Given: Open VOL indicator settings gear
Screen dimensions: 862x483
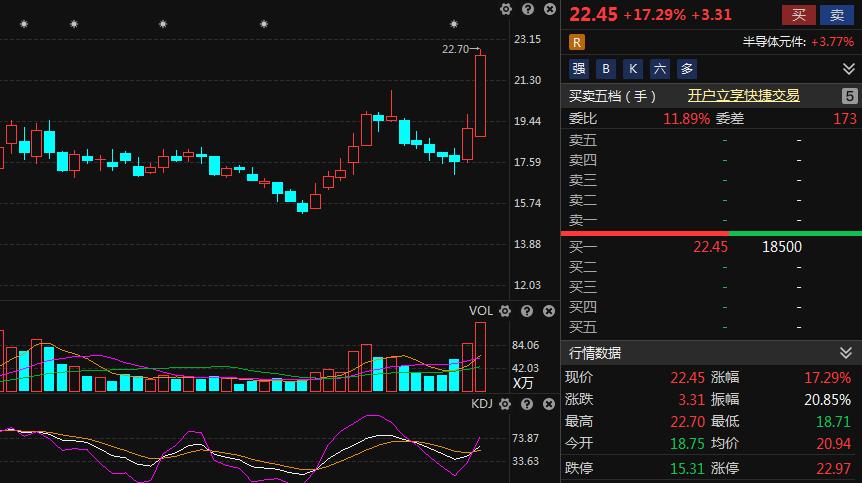Looking at the screenshot, I should pyautogui.click(x=505, y=311).
